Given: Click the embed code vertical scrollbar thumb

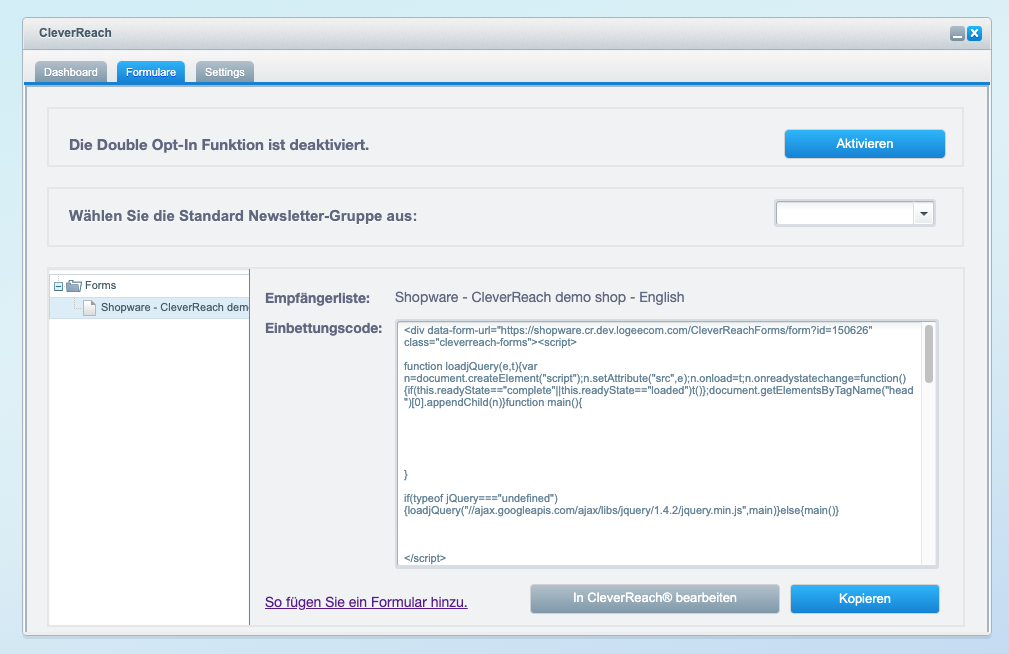Looking at the screenshot, I should (929, 354).
